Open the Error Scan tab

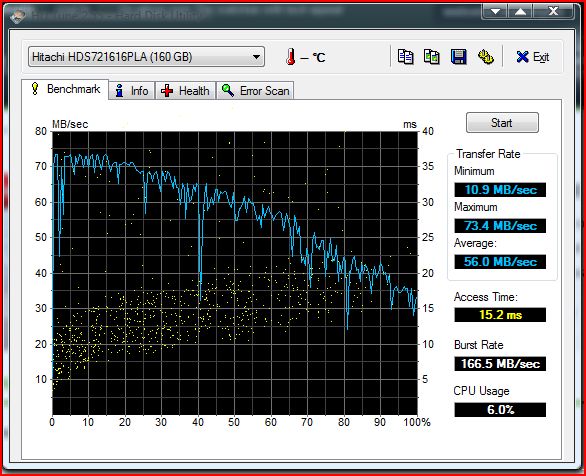pyautogui.click(x=255, y=91)
